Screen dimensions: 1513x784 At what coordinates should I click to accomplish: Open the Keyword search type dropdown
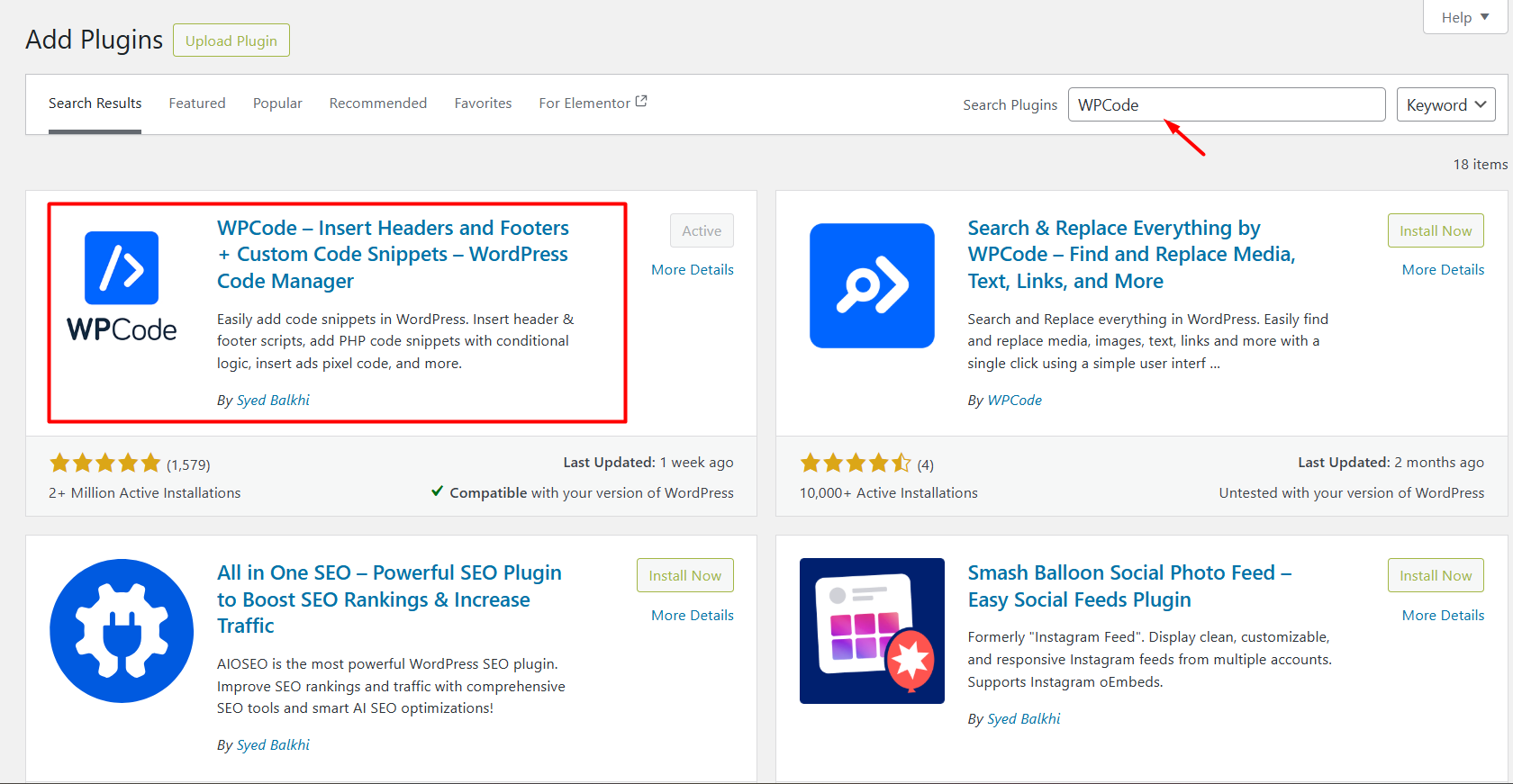click(x=1446, y=104)
